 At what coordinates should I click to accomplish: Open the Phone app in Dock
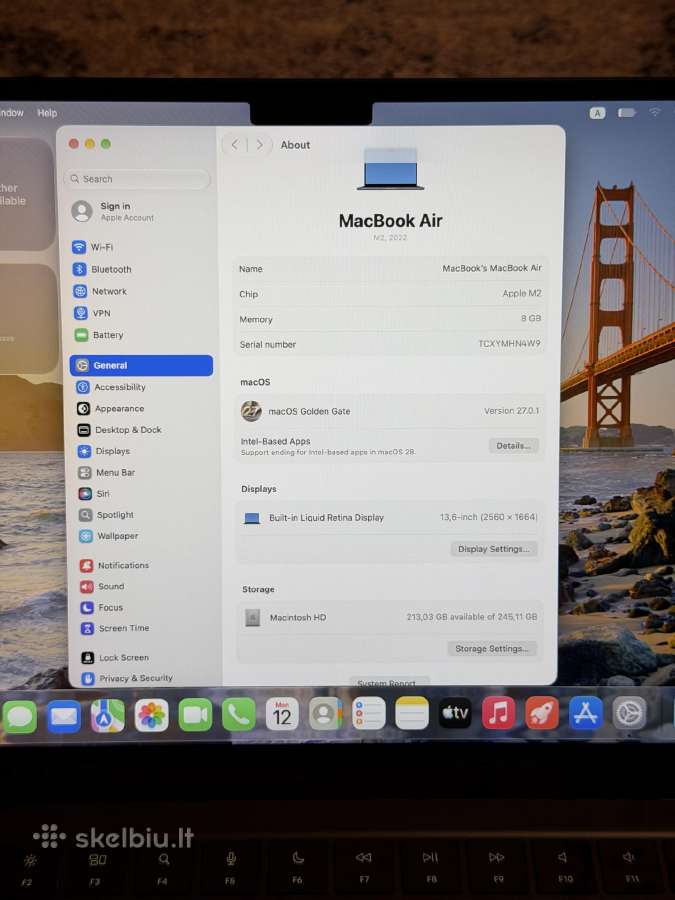coord(239,715)
